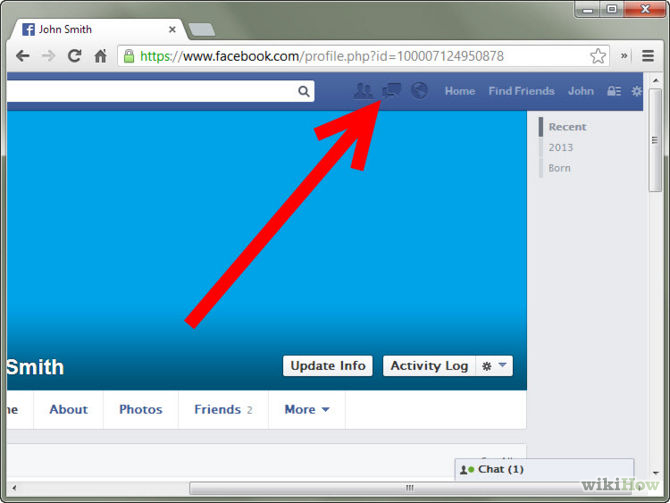
Task: Switch to the About tab
Action: click(x=69, y=409)
